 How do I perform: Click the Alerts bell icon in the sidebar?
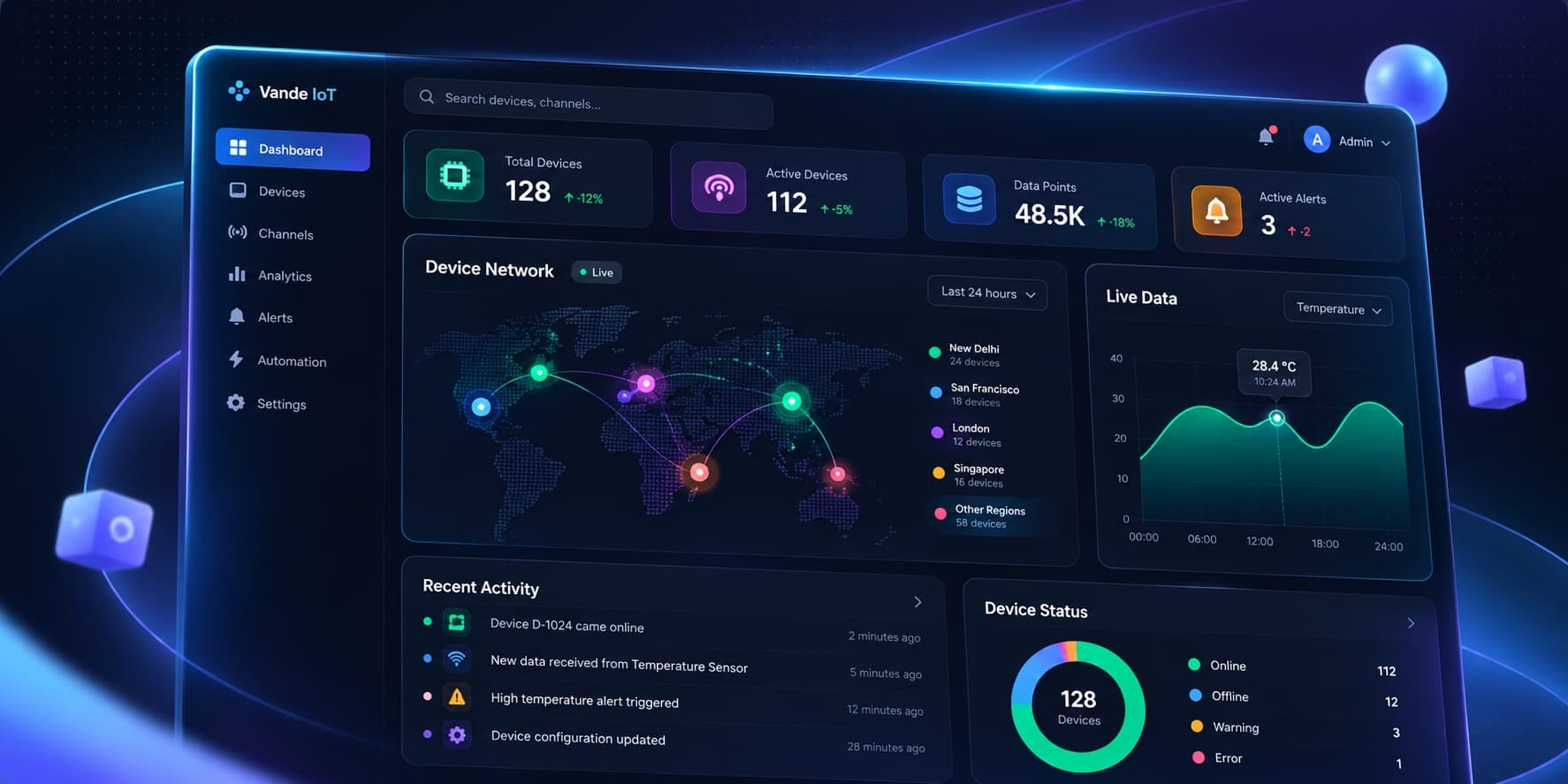click(237, 316)
